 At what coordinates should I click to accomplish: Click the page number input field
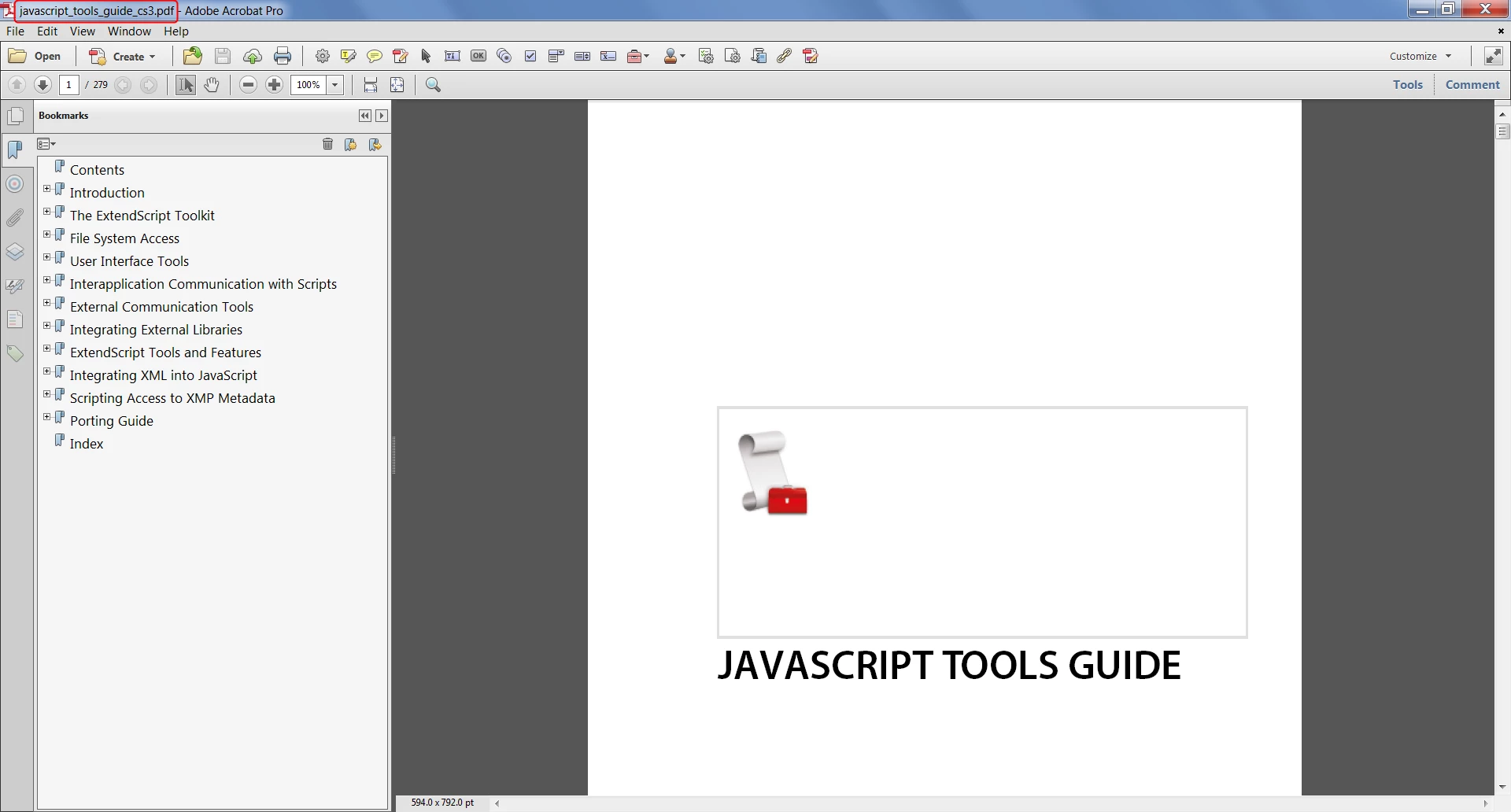[69, 85]
